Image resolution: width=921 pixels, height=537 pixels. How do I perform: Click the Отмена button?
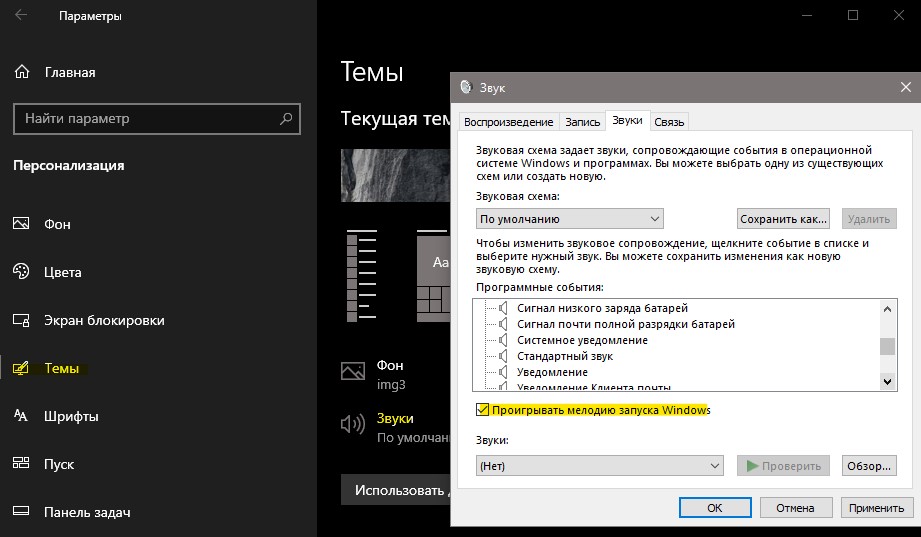coord(795,508)
